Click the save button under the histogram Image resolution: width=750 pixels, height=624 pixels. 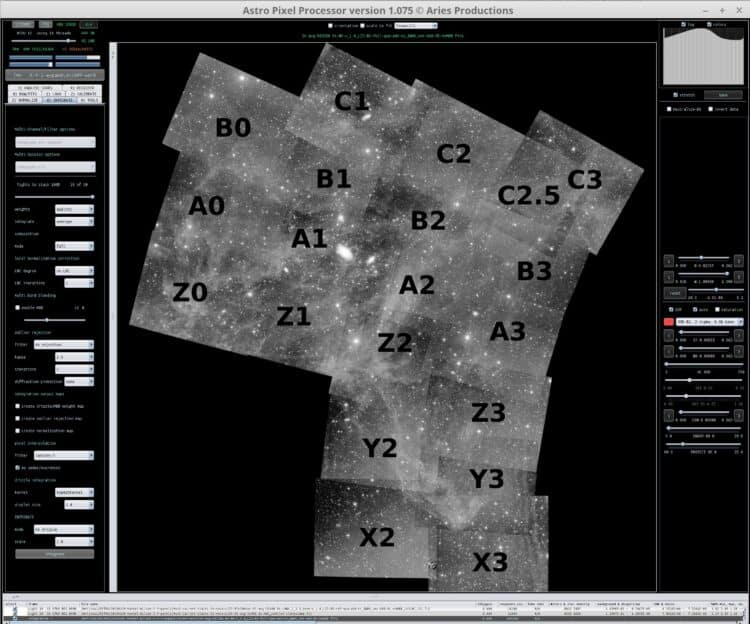coord(723,95)
